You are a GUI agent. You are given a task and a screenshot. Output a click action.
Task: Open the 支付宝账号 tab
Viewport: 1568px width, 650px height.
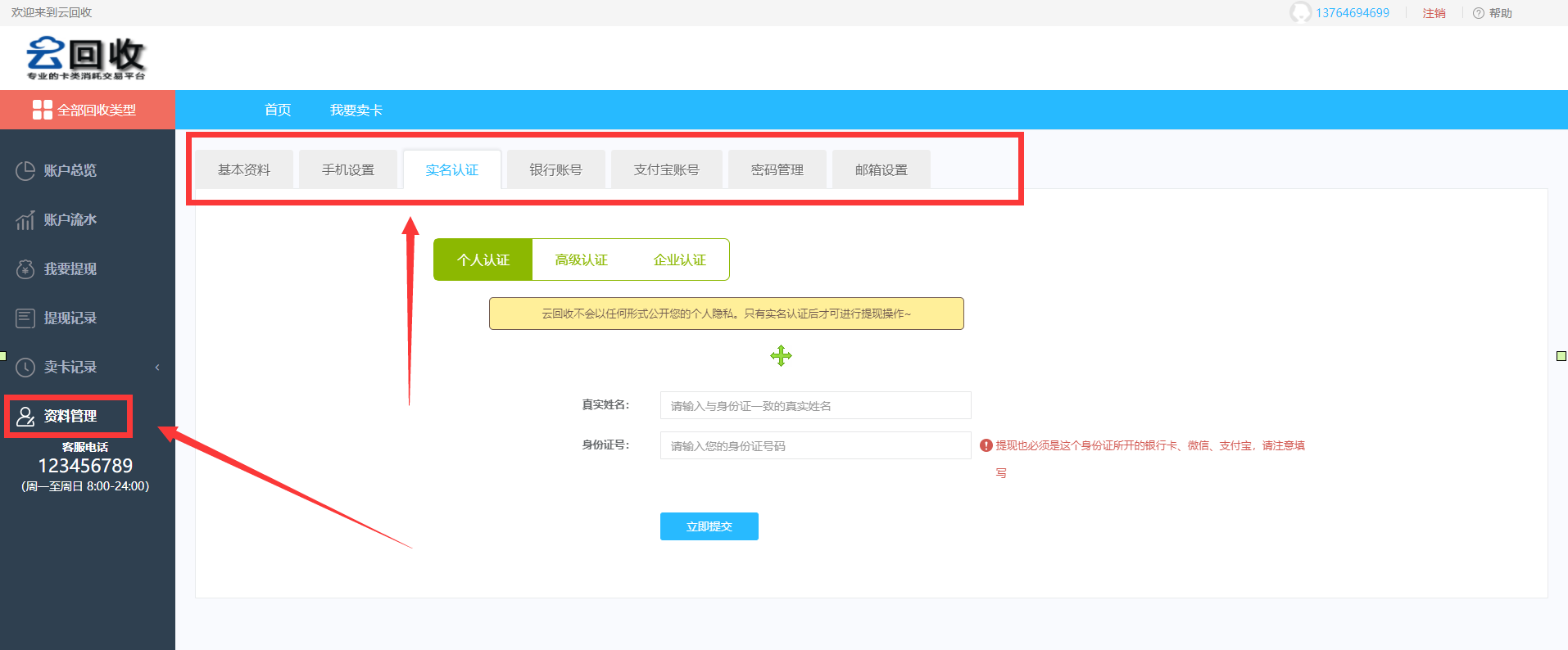click(x=667, y=169)
